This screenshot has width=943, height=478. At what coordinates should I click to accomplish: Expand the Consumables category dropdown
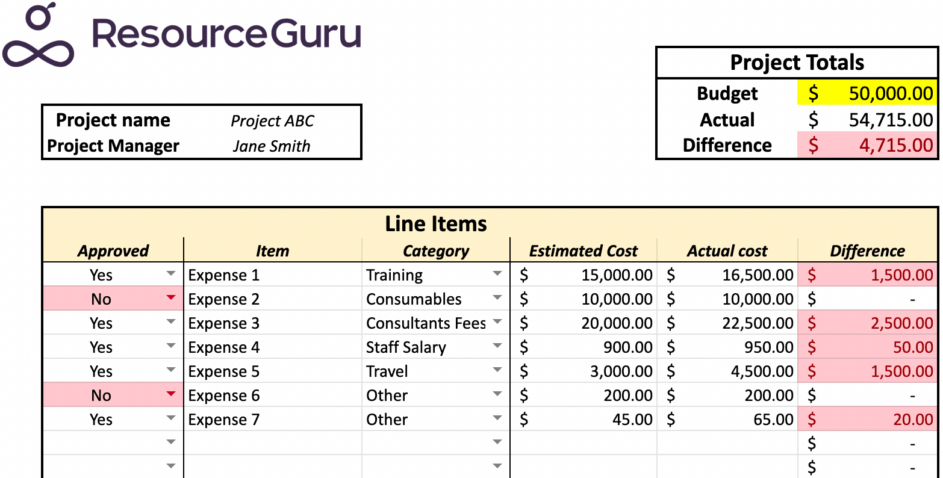coord(497,299)
